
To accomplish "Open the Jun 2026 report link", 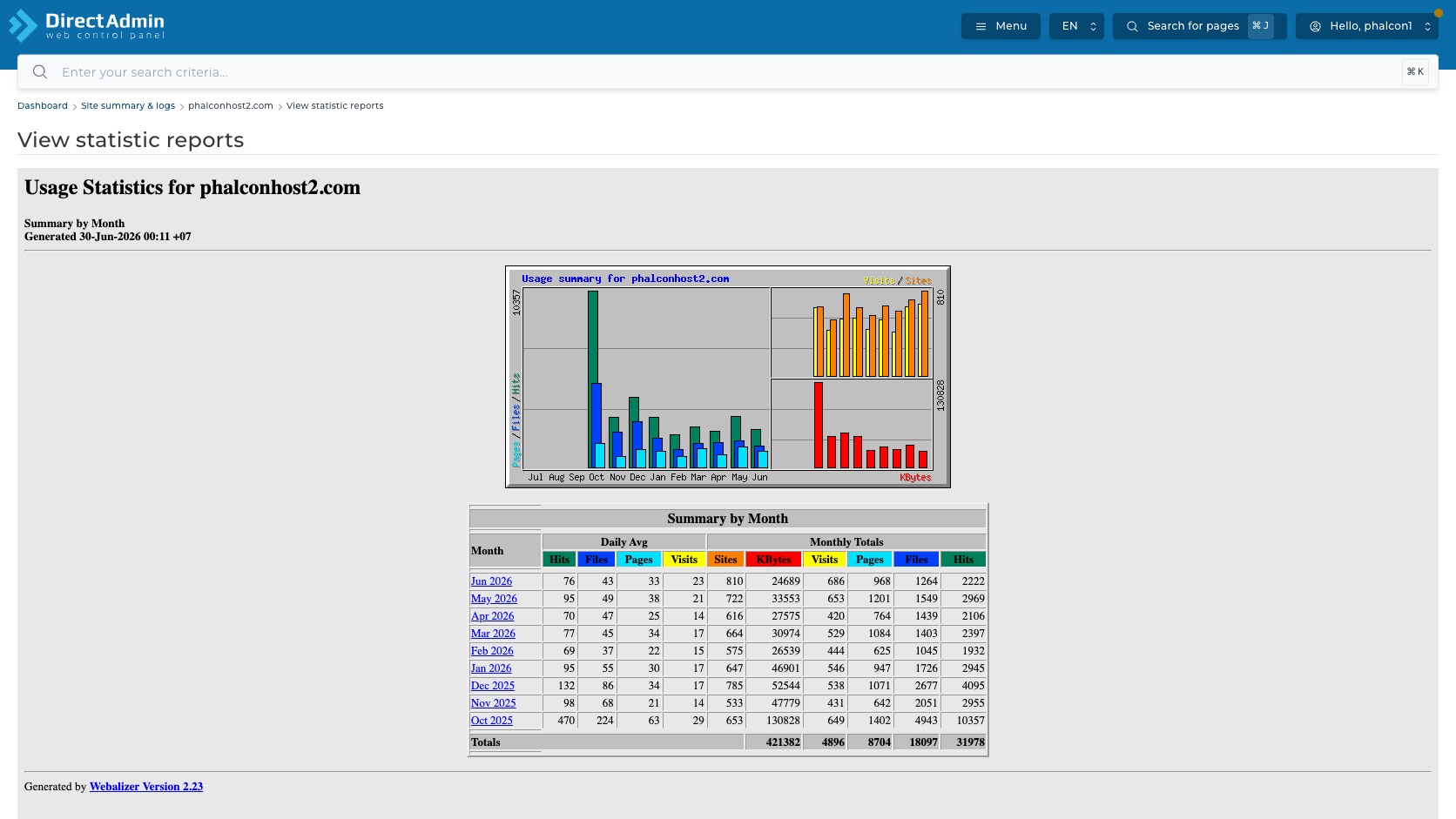I will [491, 581].
